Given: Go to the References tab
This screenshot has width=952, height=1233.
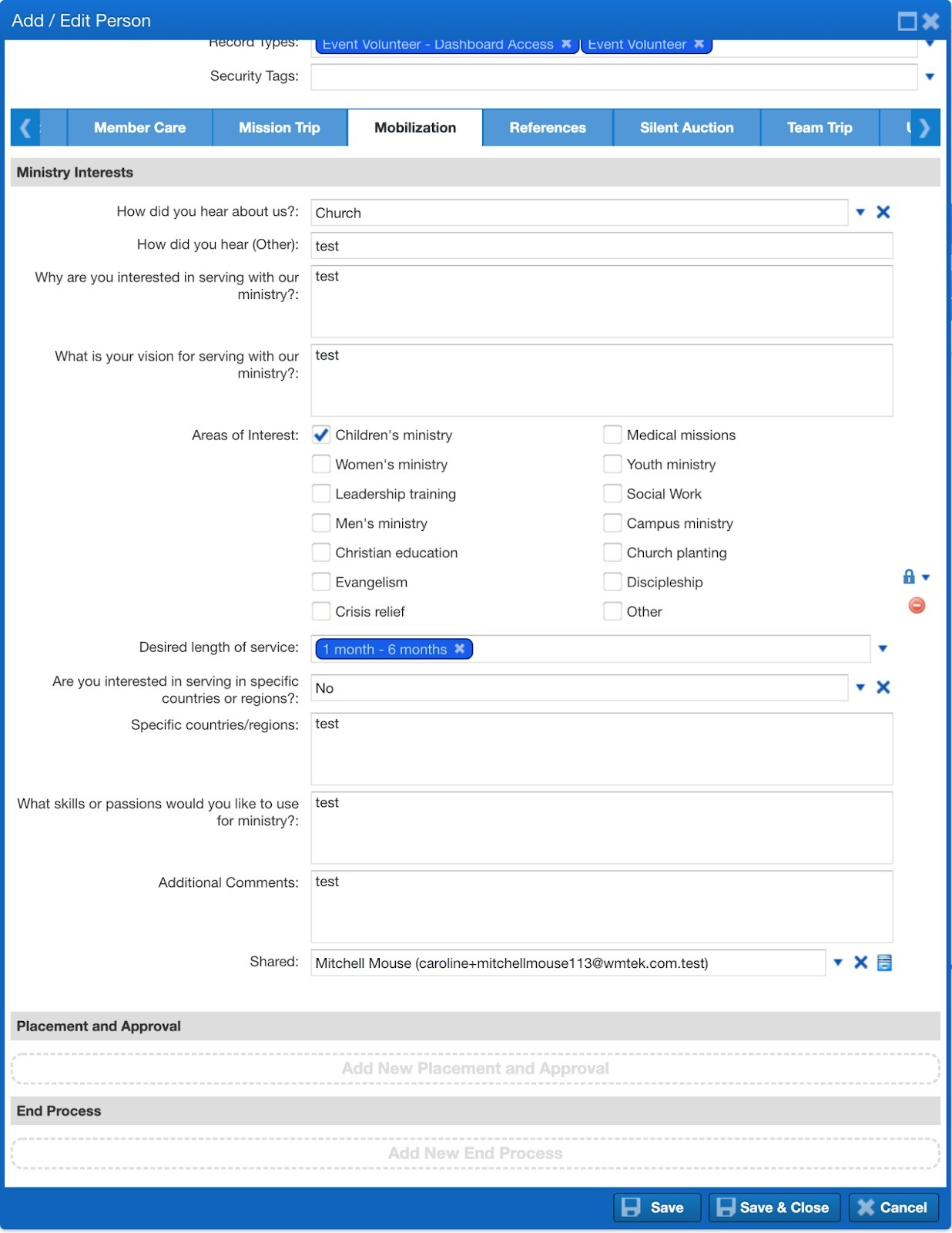Looking at the screenshot, I should (548, 127).
